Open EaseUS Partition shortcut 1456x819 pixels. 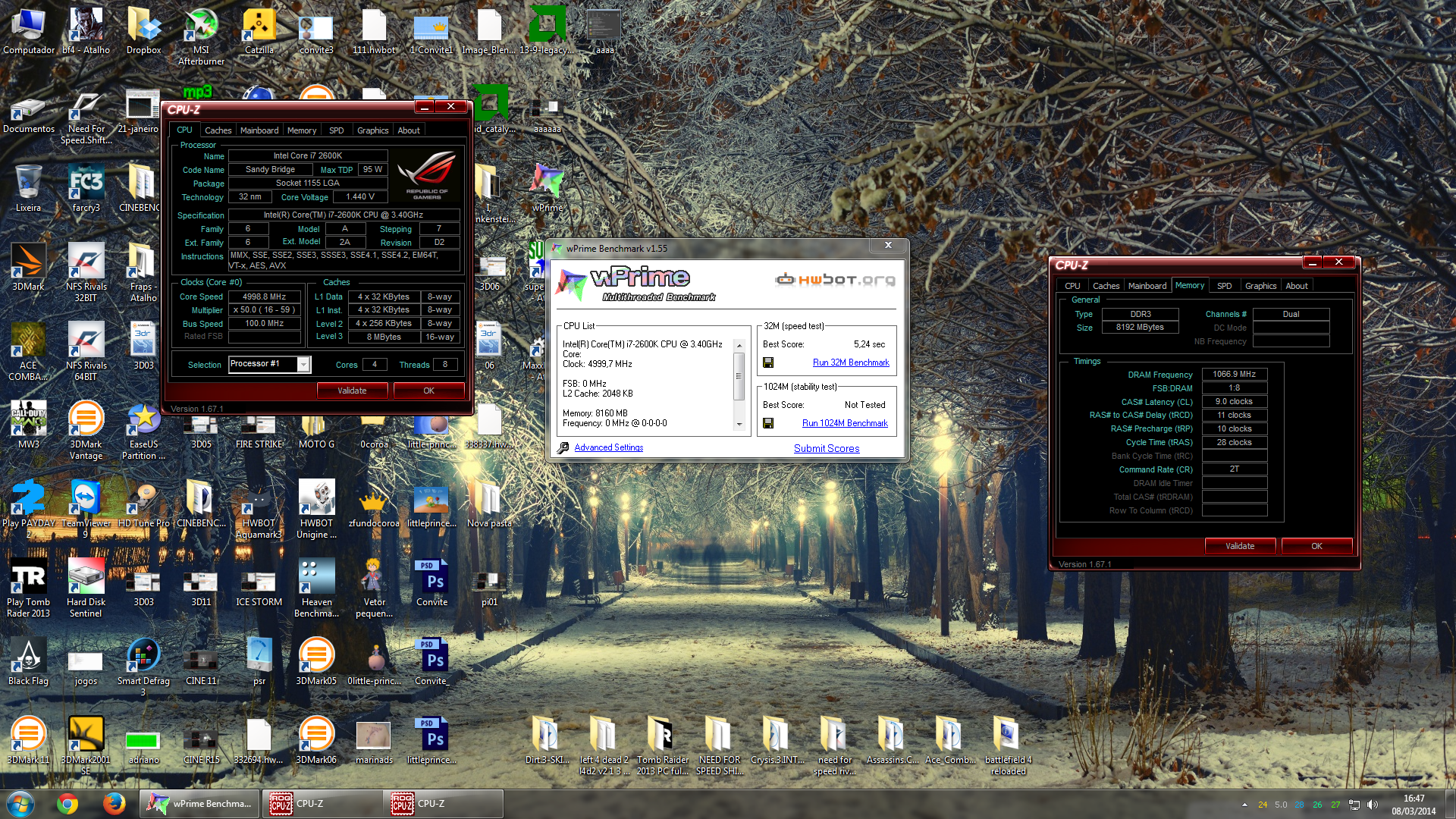click(143, 431)
